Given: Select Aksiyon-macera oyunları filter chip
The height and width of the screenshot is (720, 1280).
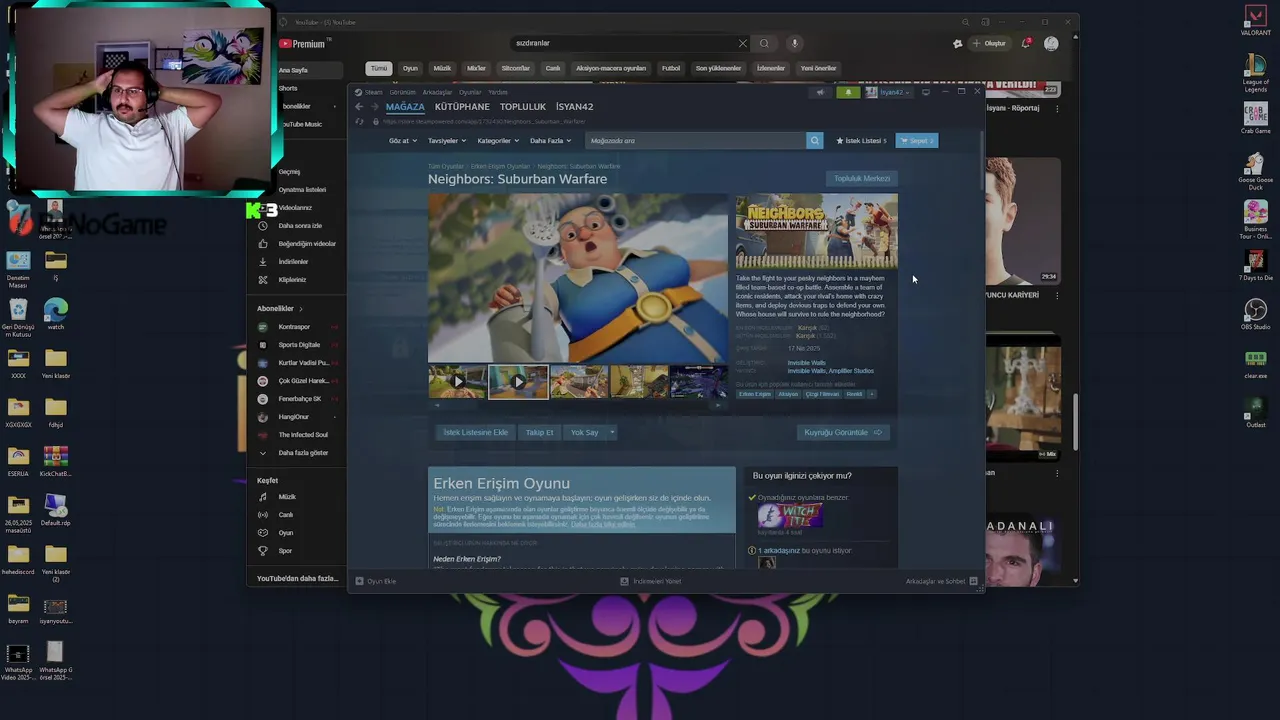Looking at the screenshot, I should click(x=611, y=68).
